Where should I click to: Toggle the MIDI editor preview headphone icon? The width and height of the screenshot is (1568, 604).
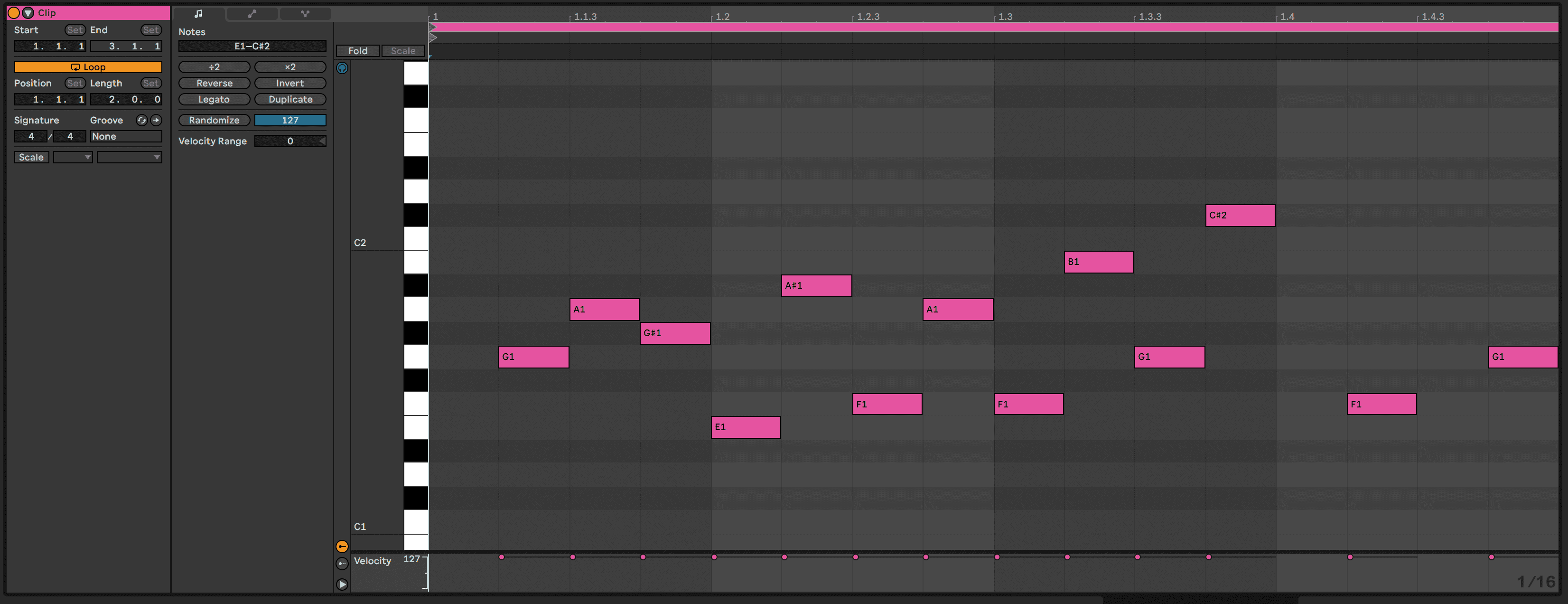coord(342,68)
